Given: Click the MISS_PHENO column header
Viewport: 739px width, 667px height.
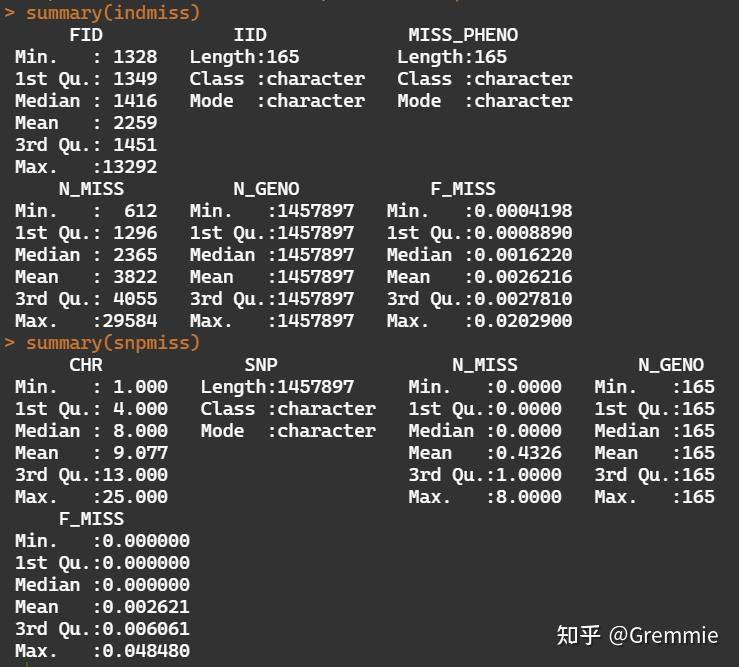Looking at the screenshot, I should coord(463,35).
